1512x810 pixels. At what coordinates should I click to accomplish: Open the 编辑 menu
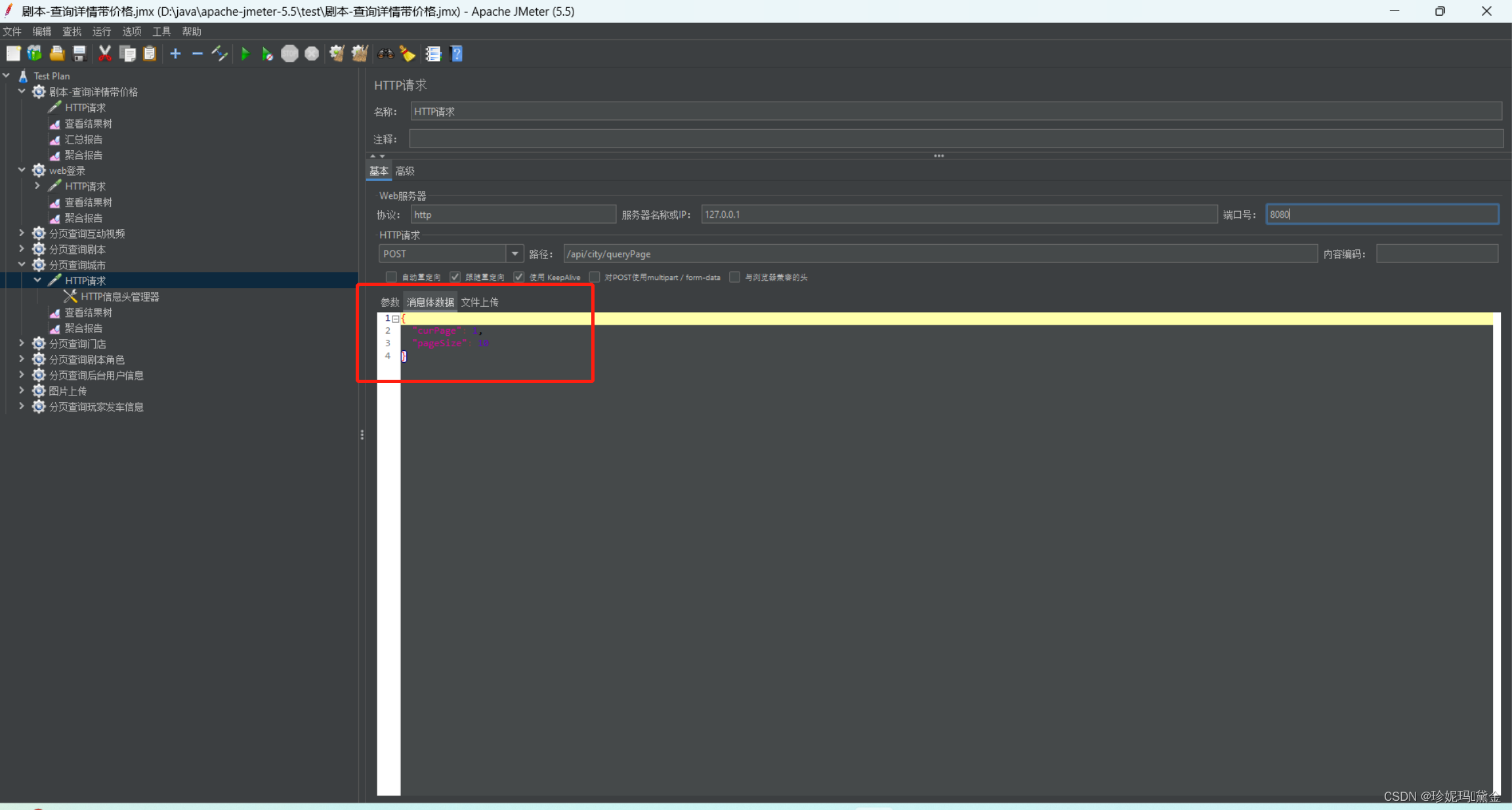[41, 31]
